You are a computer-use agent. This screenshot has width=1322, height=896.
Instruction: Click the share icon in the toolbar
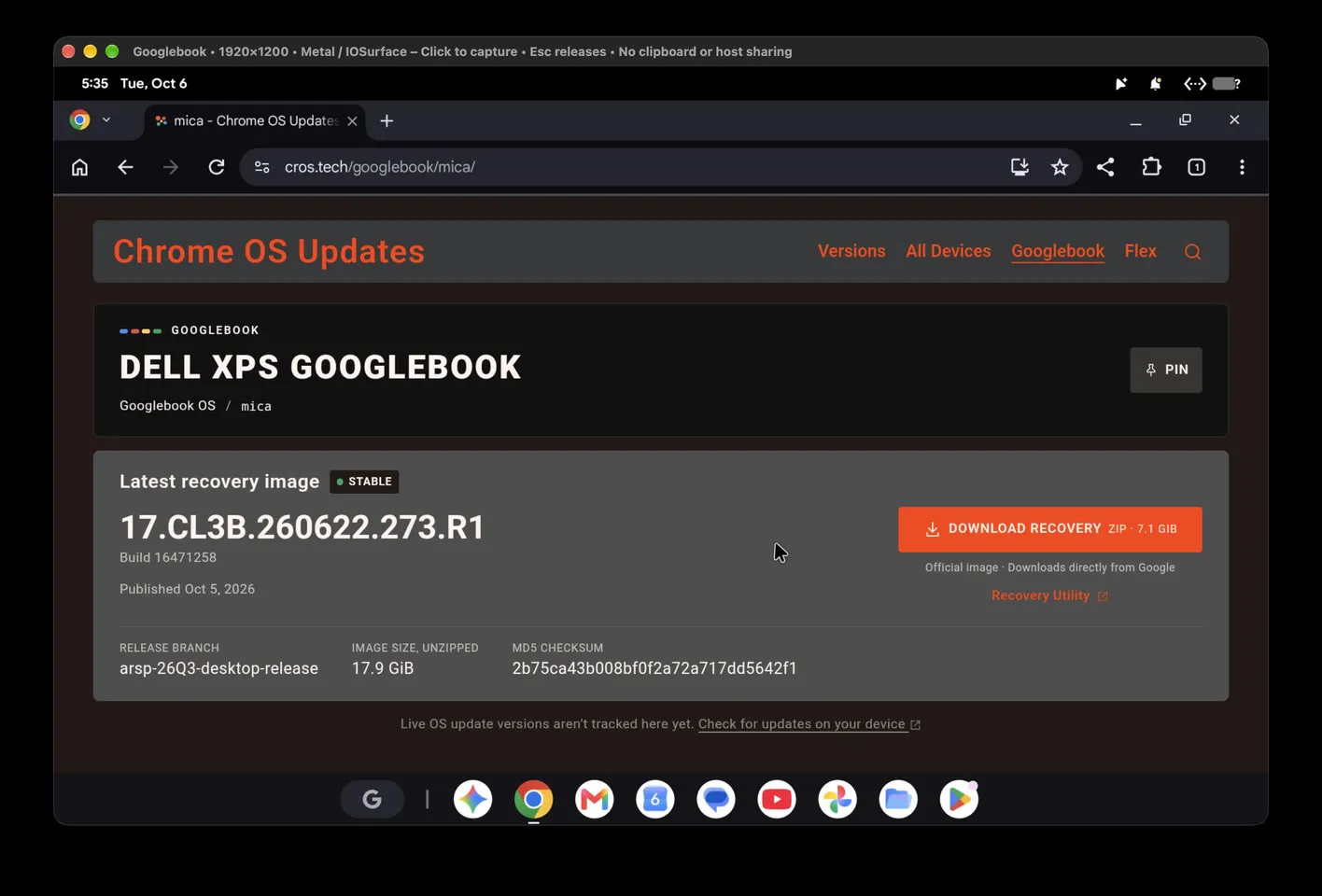(x=1105, y=167)
